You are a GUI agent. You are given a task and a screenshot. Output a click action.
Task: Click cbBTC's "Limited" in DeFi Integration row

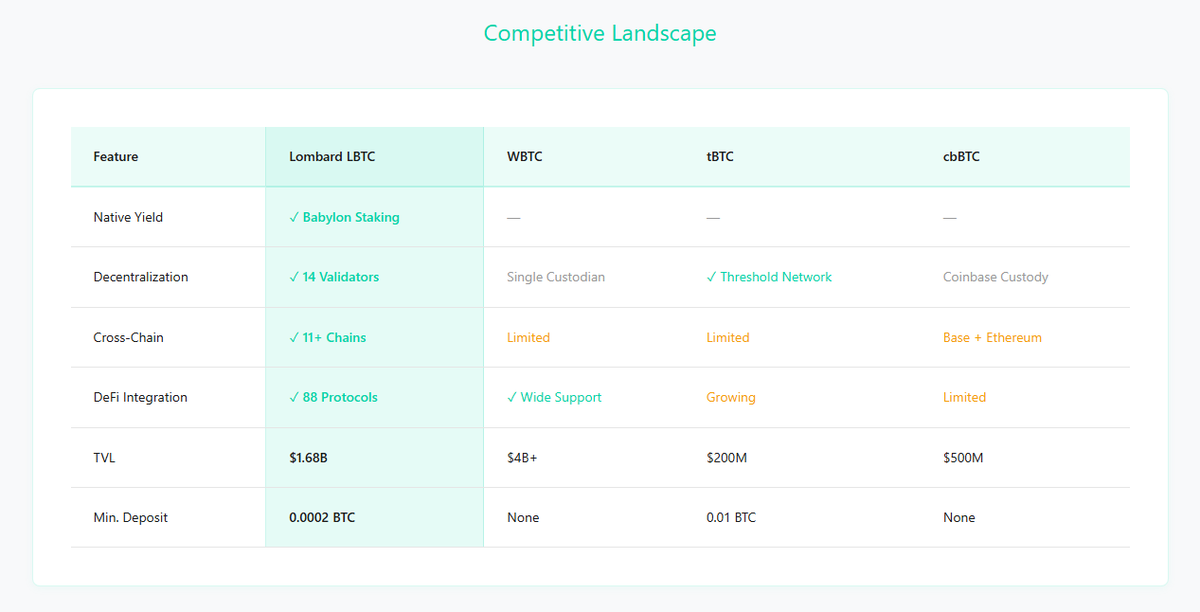pos(964,397)
